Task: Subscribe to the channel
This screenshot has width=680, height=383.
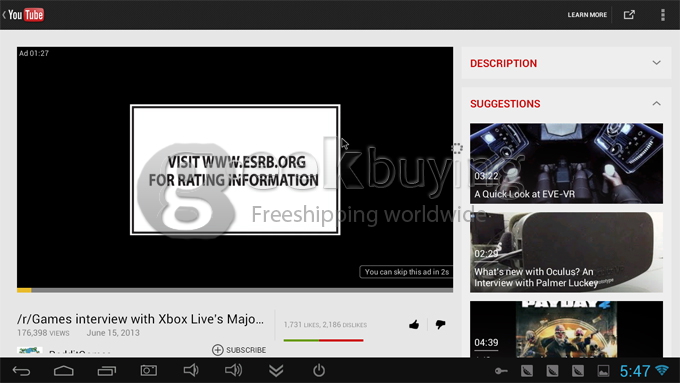Action: pyautogui.click(x=239, y=350)
